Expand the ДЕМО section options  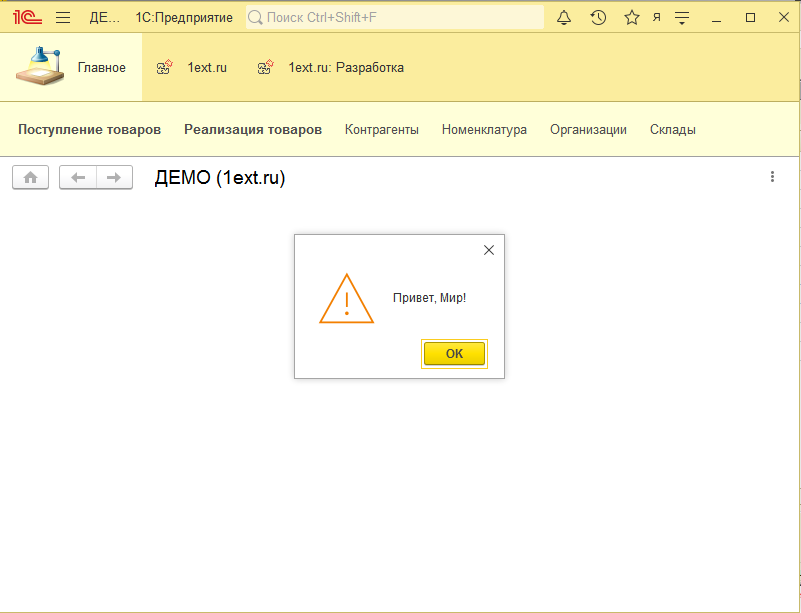107,17
